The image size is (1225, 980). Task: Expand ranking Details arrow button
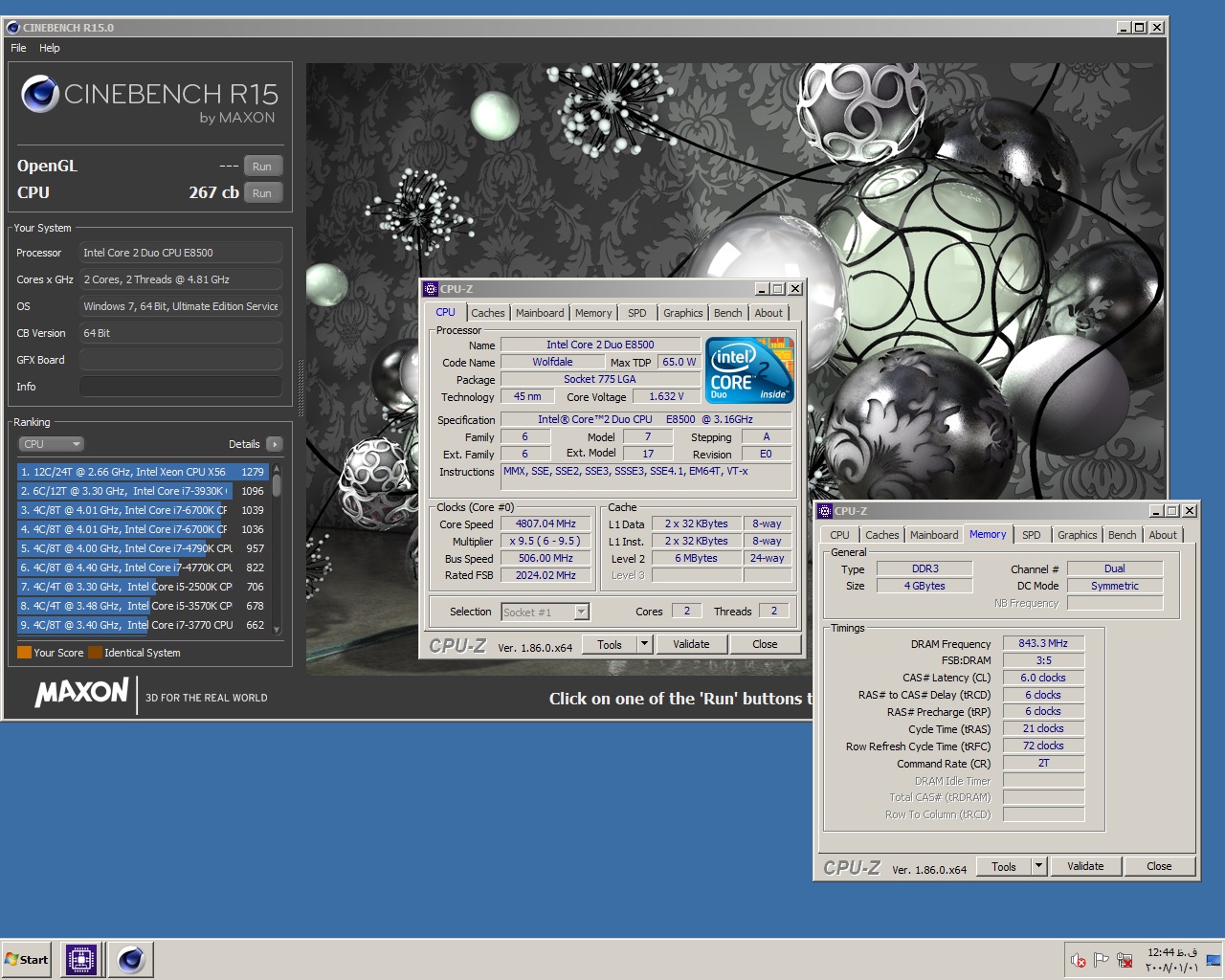coord(275,444)
